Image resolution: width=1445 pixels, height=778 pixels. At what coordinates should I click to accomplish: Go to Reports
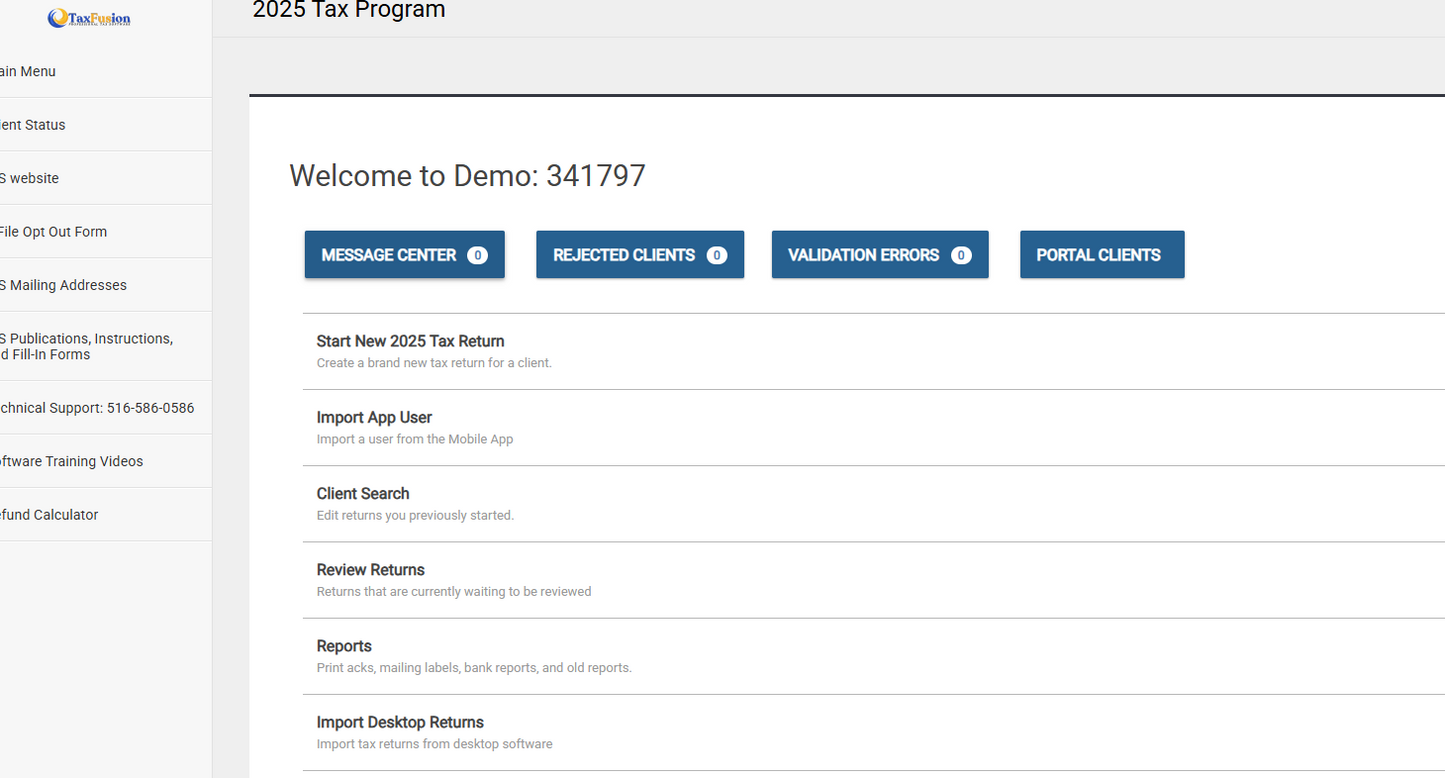344,646
